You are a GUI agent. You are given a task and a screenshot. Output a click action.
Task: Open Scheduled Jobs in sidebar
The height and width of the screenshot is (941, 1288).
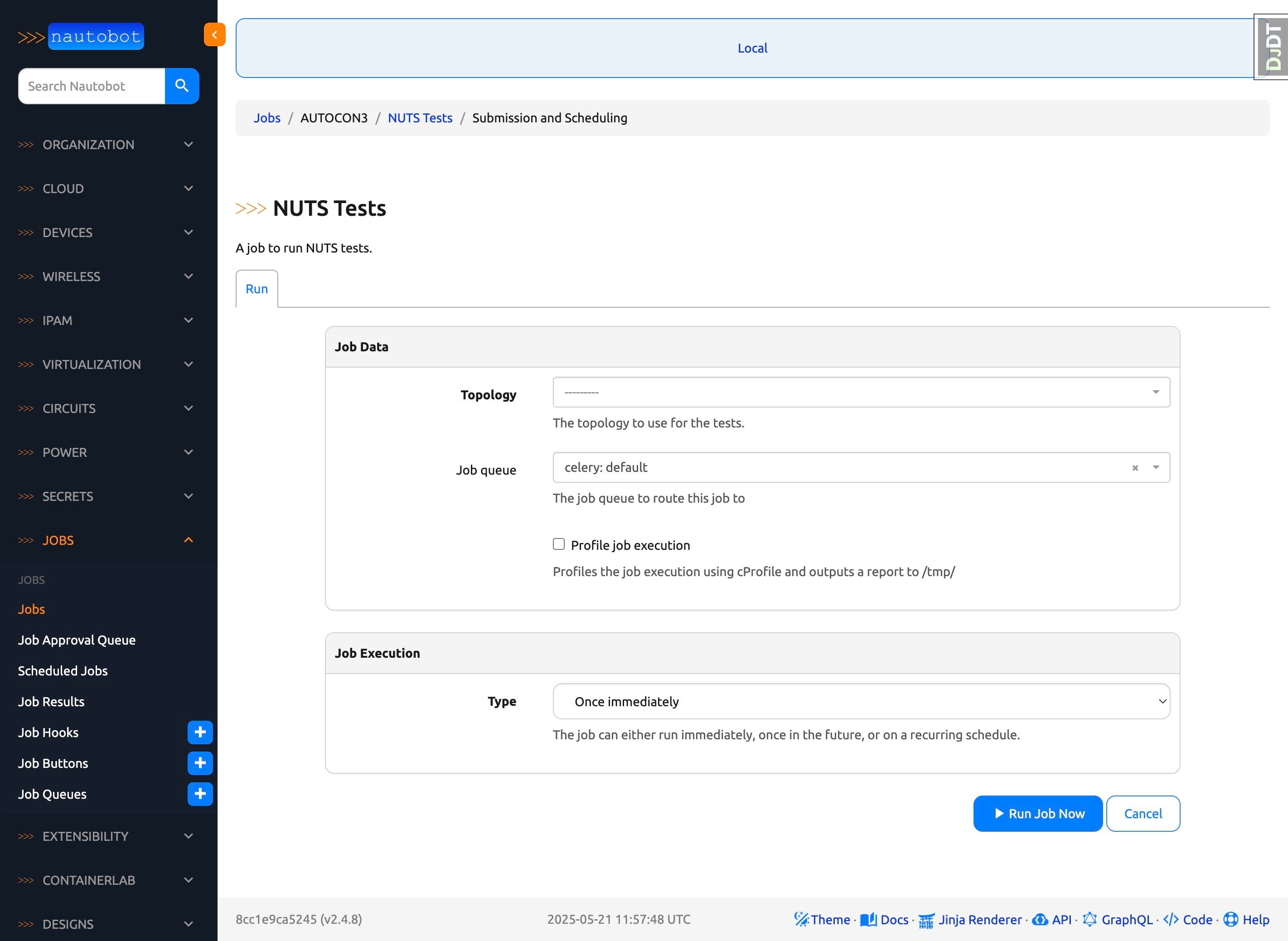coord(63,671)
